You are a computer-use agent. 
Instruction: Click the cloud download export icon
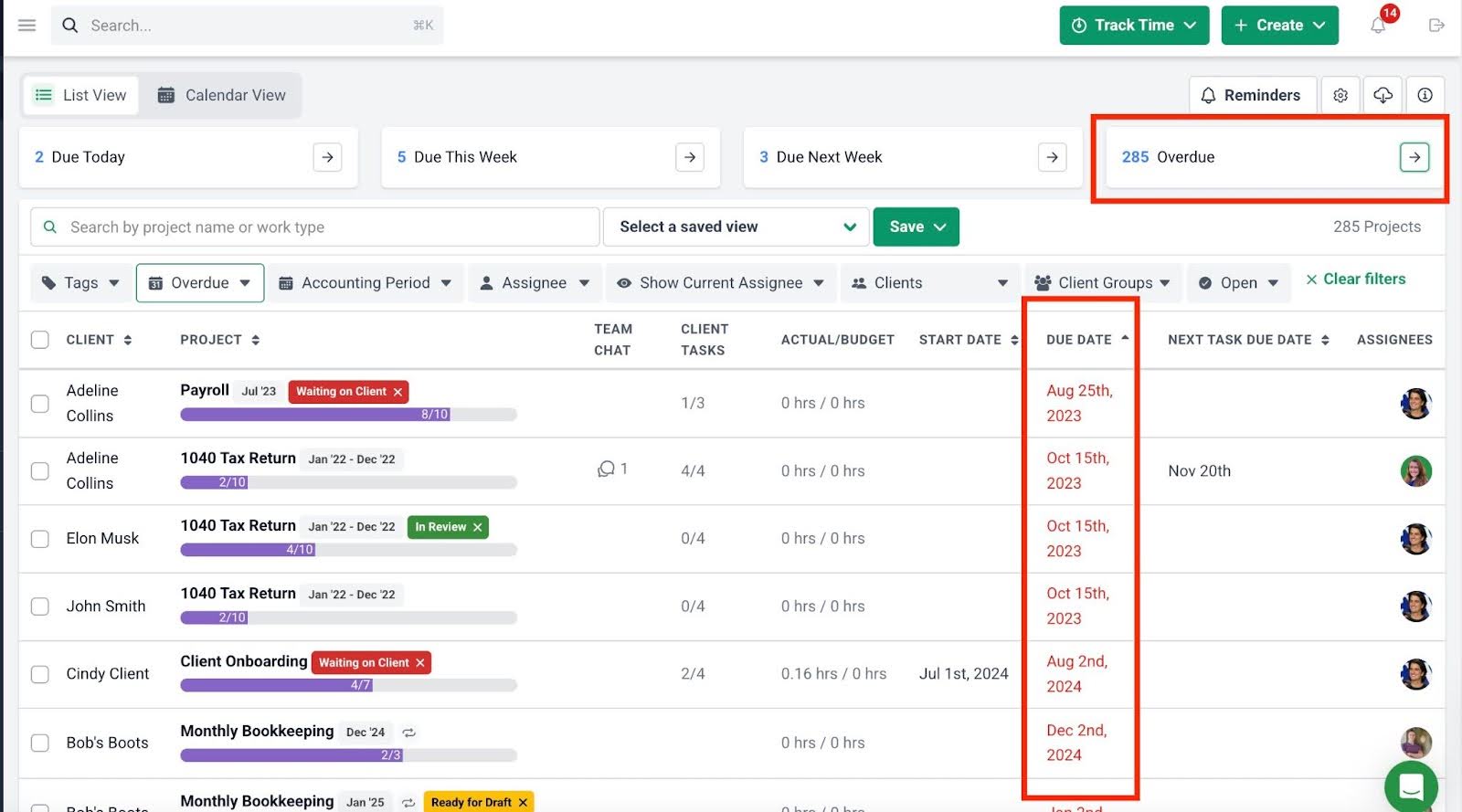coord(1383,95)
